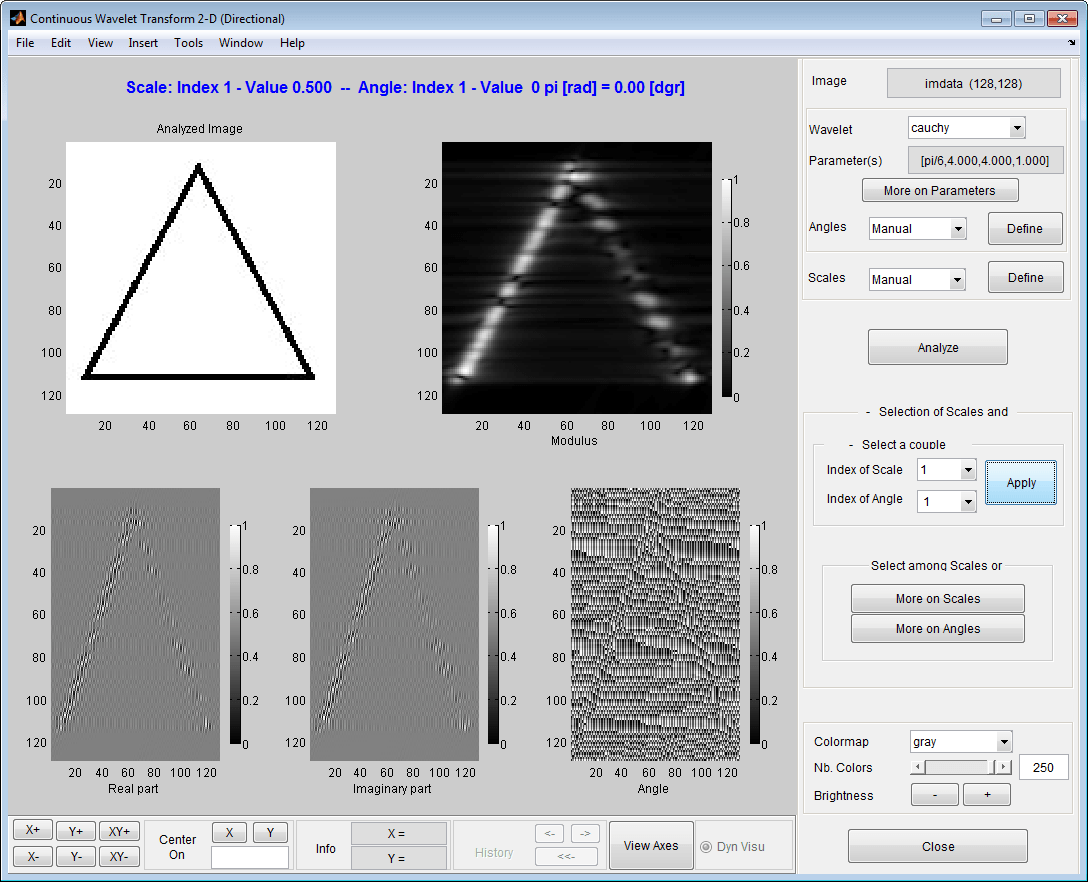Open the Index of Scale dropdown

click(x=946, y=470)
